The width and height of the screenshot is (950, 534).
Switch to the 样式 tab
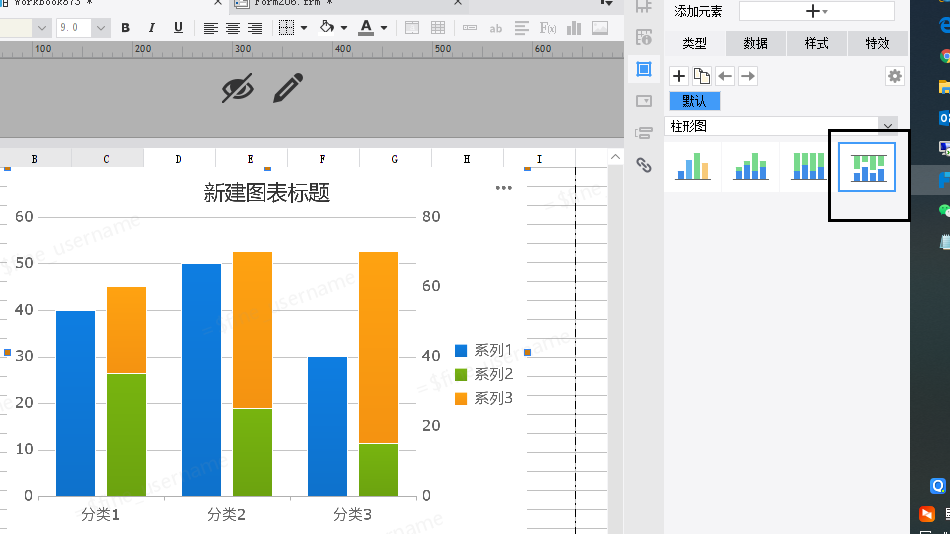(x=816, y=43)
